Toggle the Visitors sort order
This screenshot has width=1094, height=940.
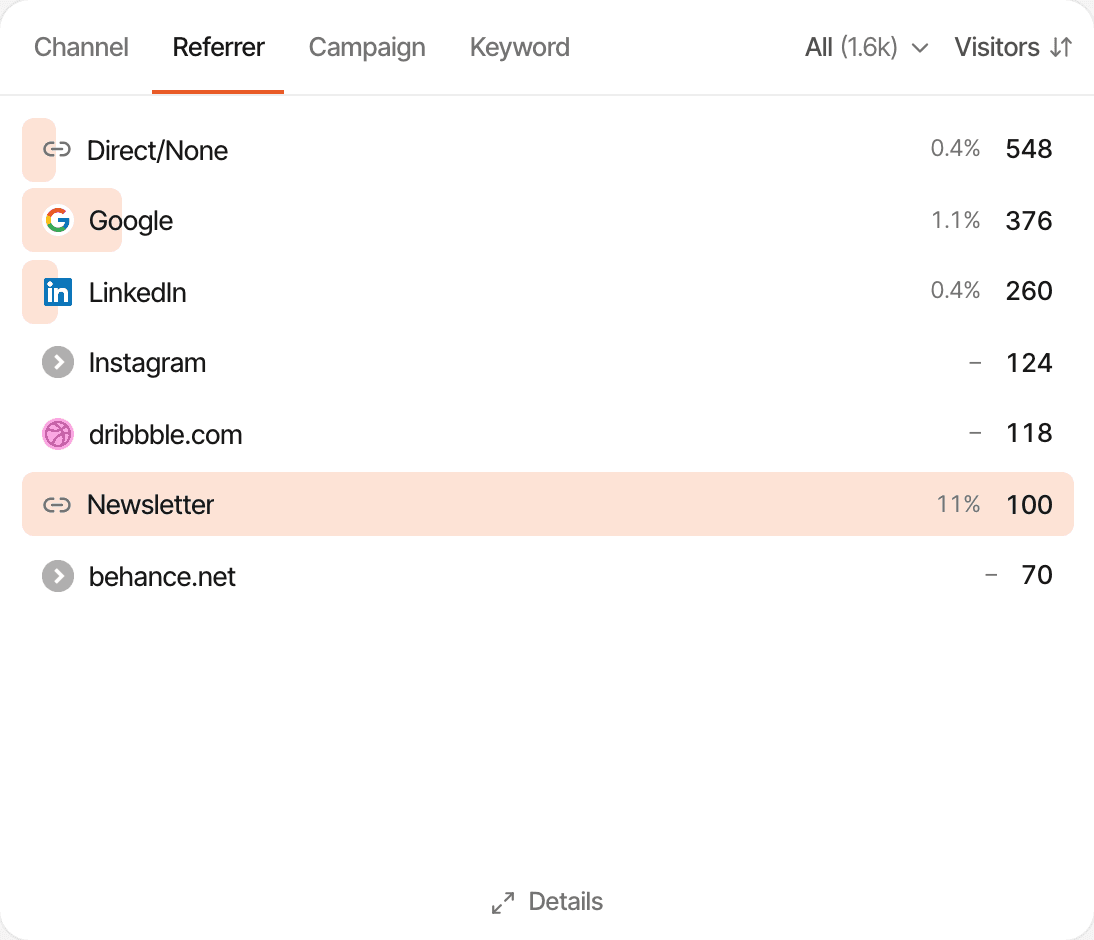[1013, 47]
